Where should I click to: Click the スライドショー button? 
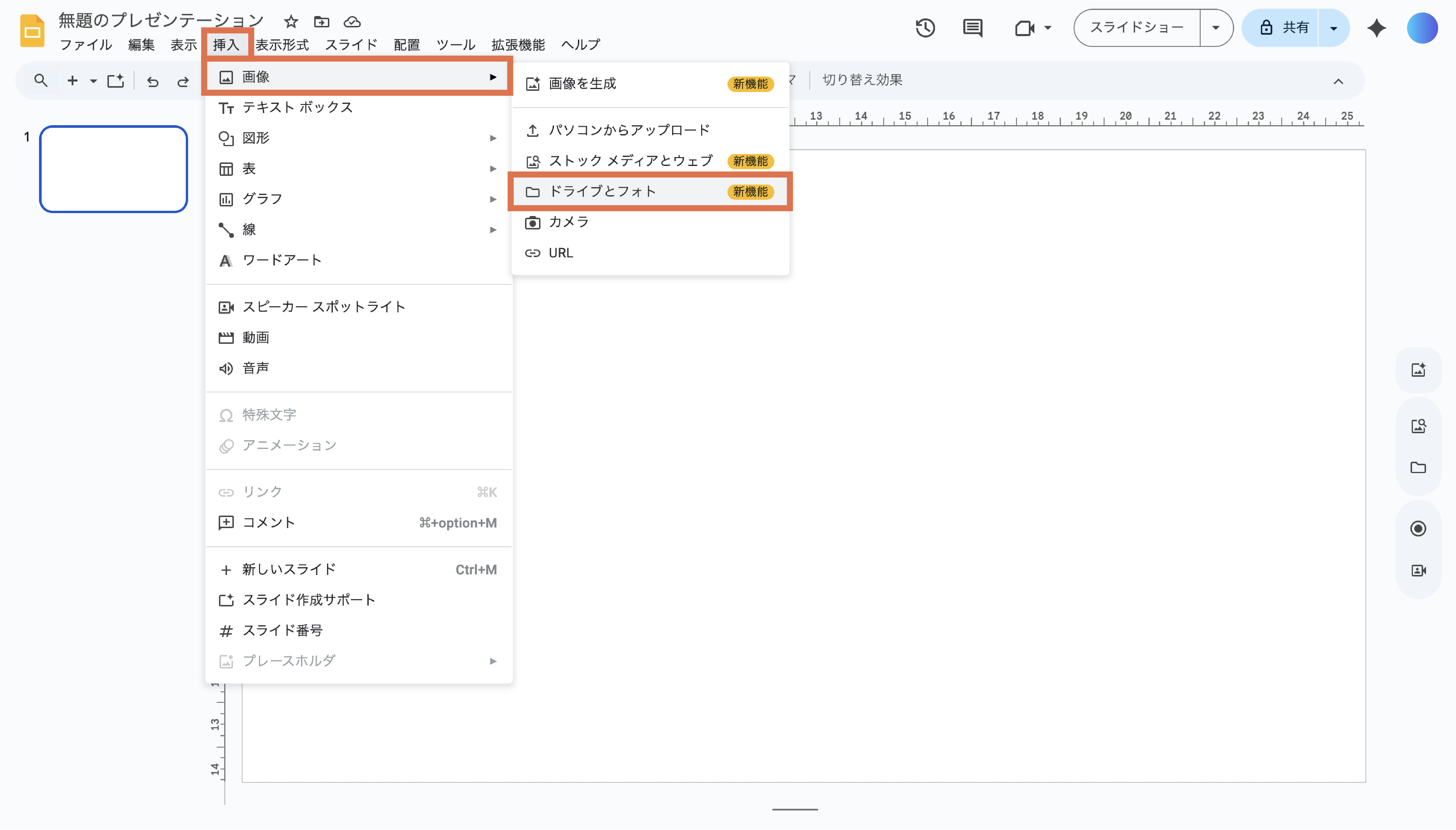(1137, 27)
